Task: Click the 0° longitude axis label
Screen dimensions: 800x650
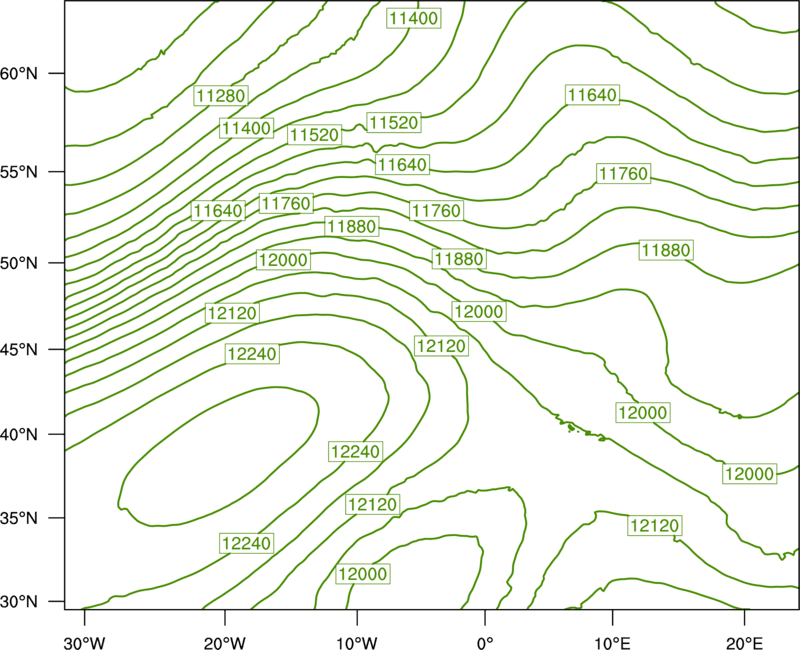Action: 485,643
